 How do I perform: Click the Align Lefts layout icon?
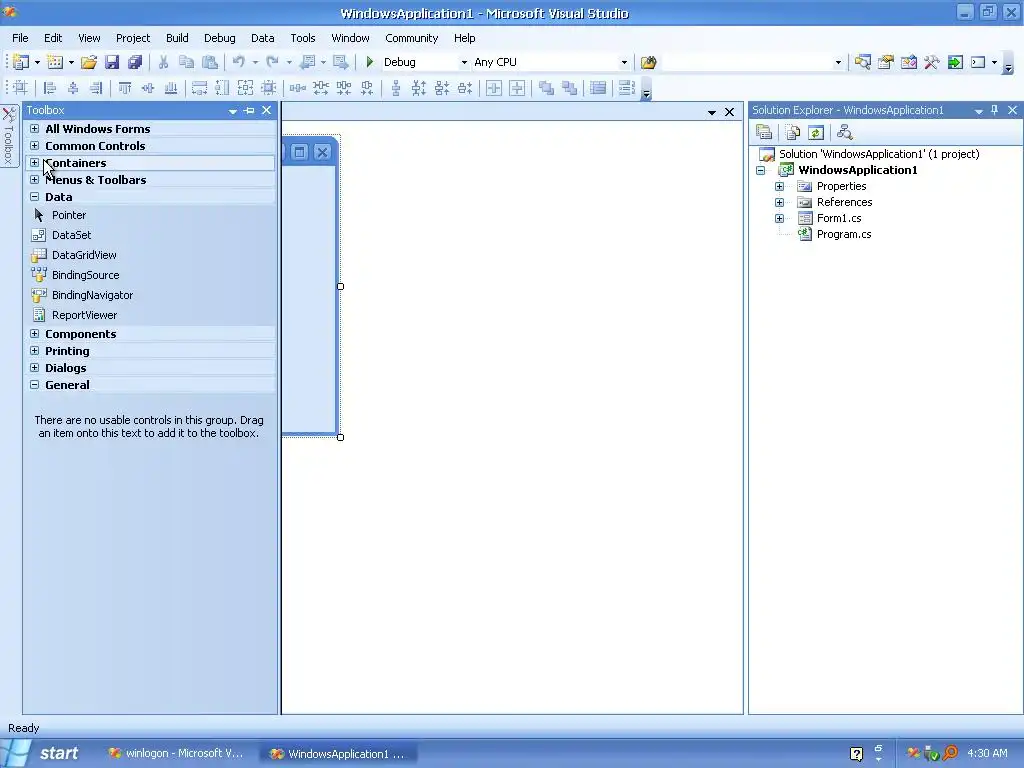point(50,88)
